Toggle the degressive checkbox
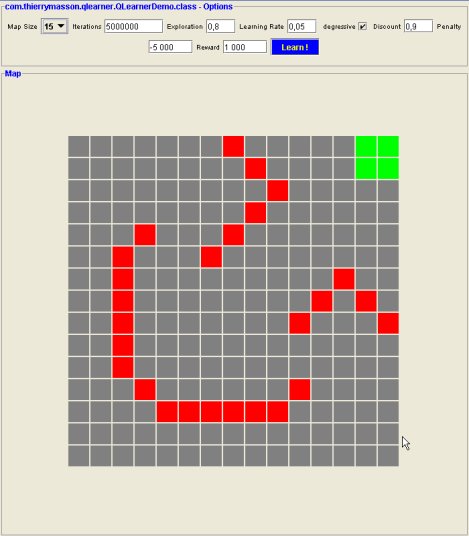Image resolution: width=469 pixels, height=536 pixels. pos(363,26)
